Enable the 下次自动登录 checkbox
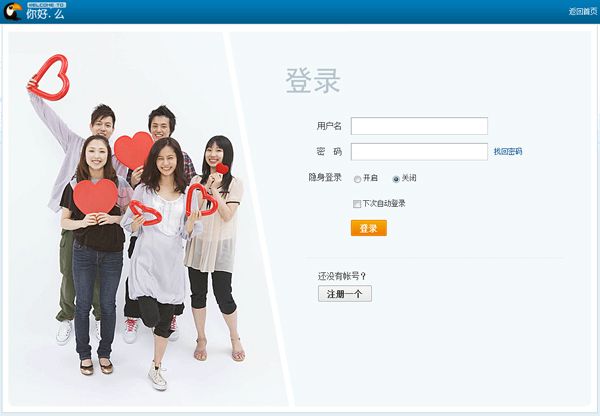 click(x=357, y=204)
